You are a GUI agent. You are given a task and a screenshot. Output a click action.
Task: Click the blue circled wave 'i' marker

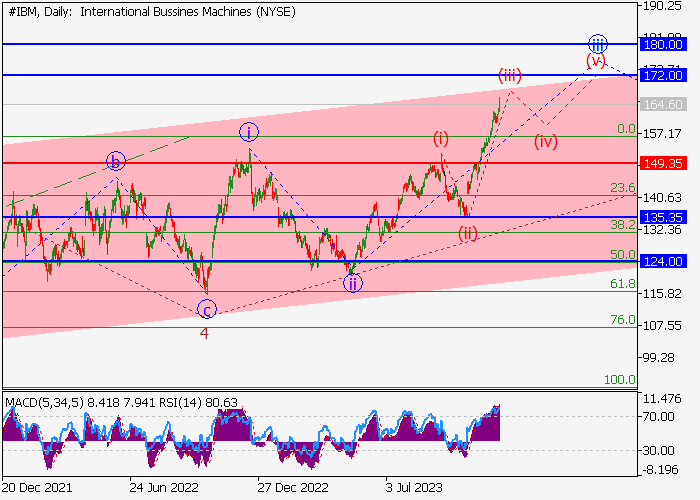point(249,132)
